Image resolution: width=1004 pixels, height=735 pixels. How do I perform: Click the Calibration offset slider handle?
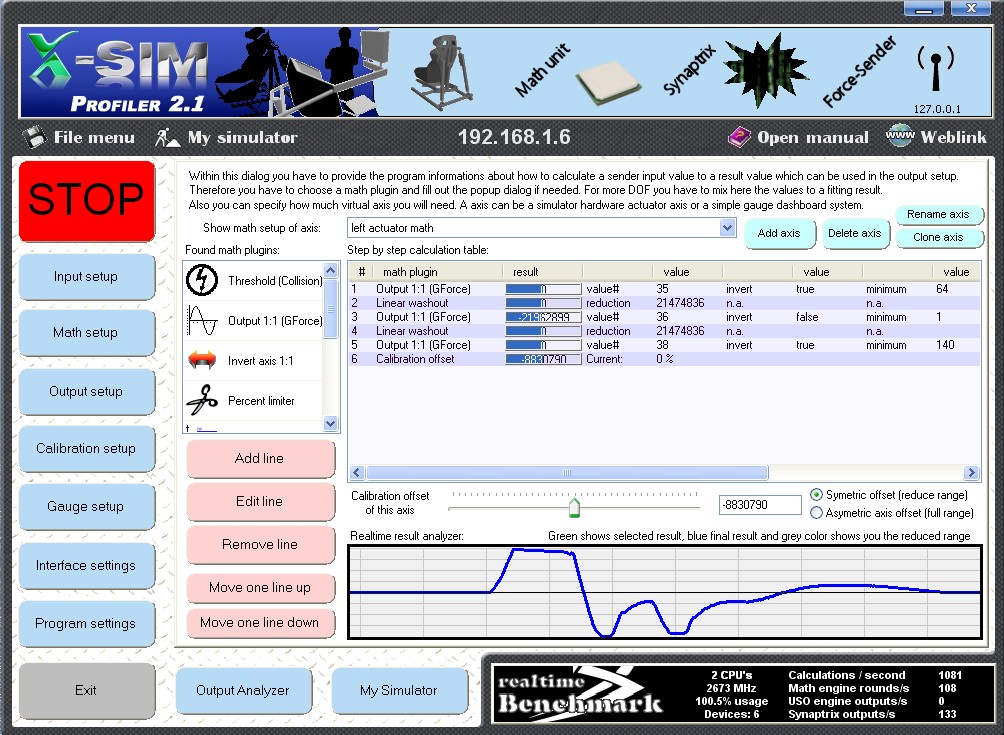click(x=574, y=508)
